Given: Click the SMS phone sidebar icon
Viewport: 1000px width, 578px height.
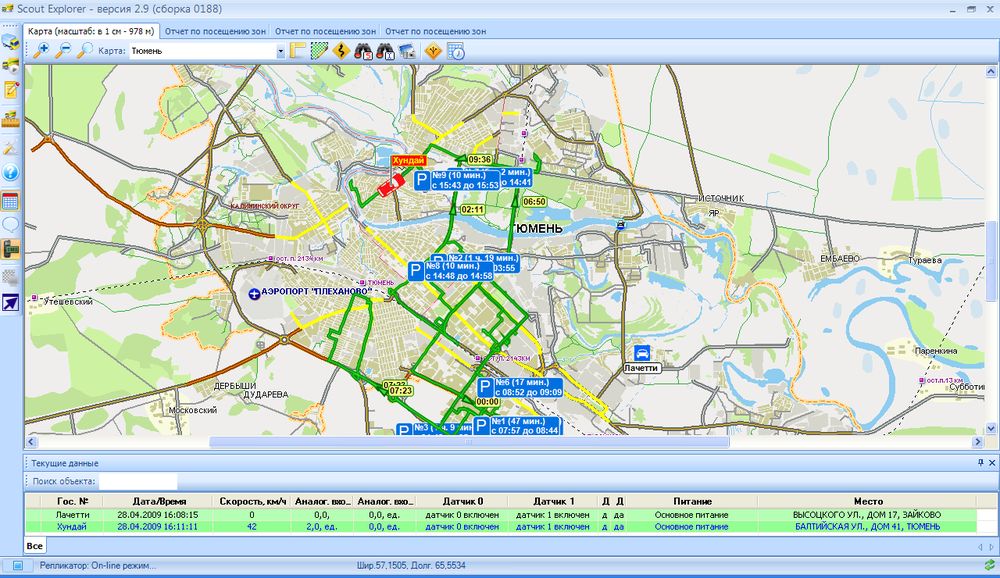Looking at the screenshot, I should click(x=11, y=249).
